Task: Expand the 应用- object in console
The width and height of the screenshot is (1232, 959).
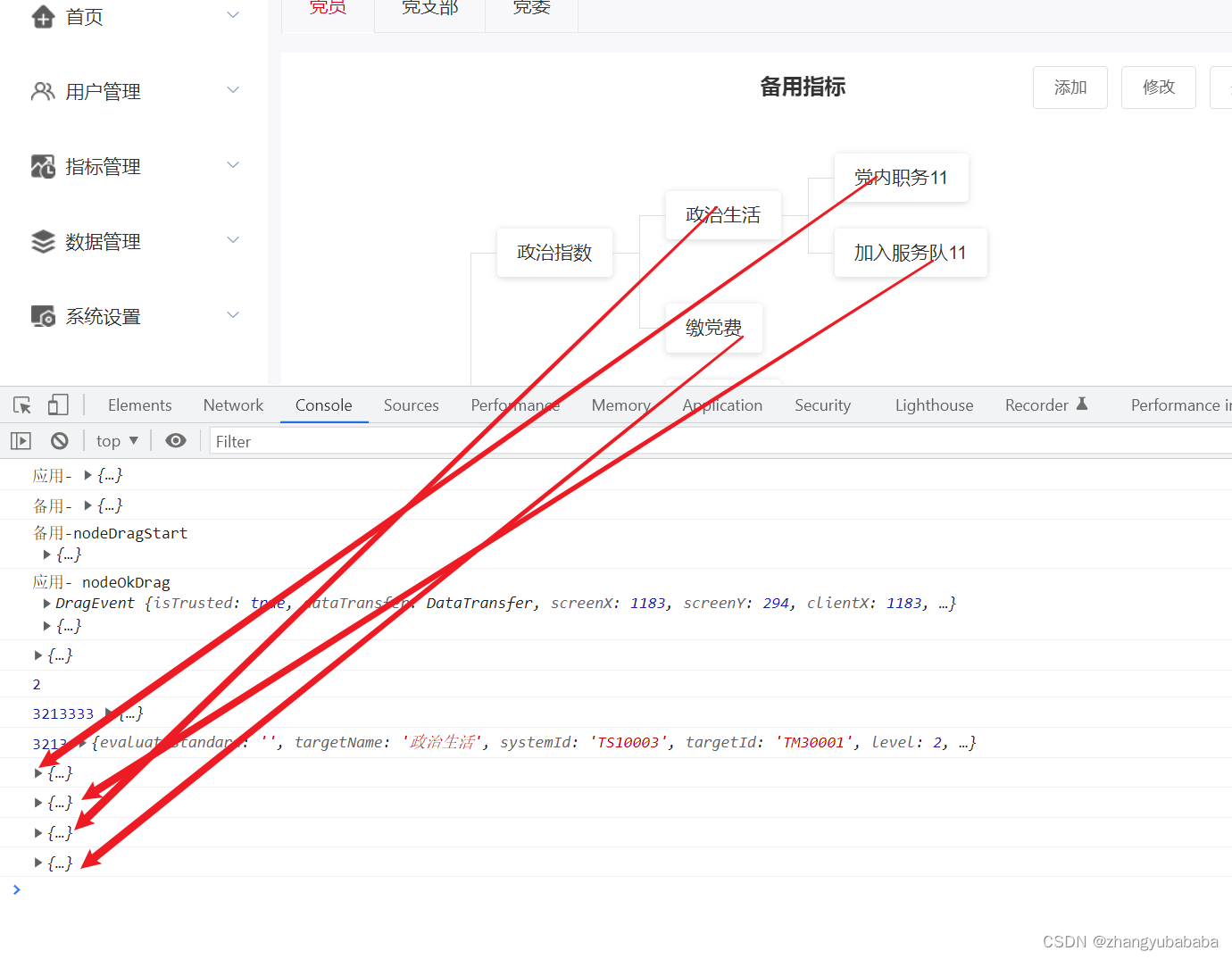Action: 87,475
